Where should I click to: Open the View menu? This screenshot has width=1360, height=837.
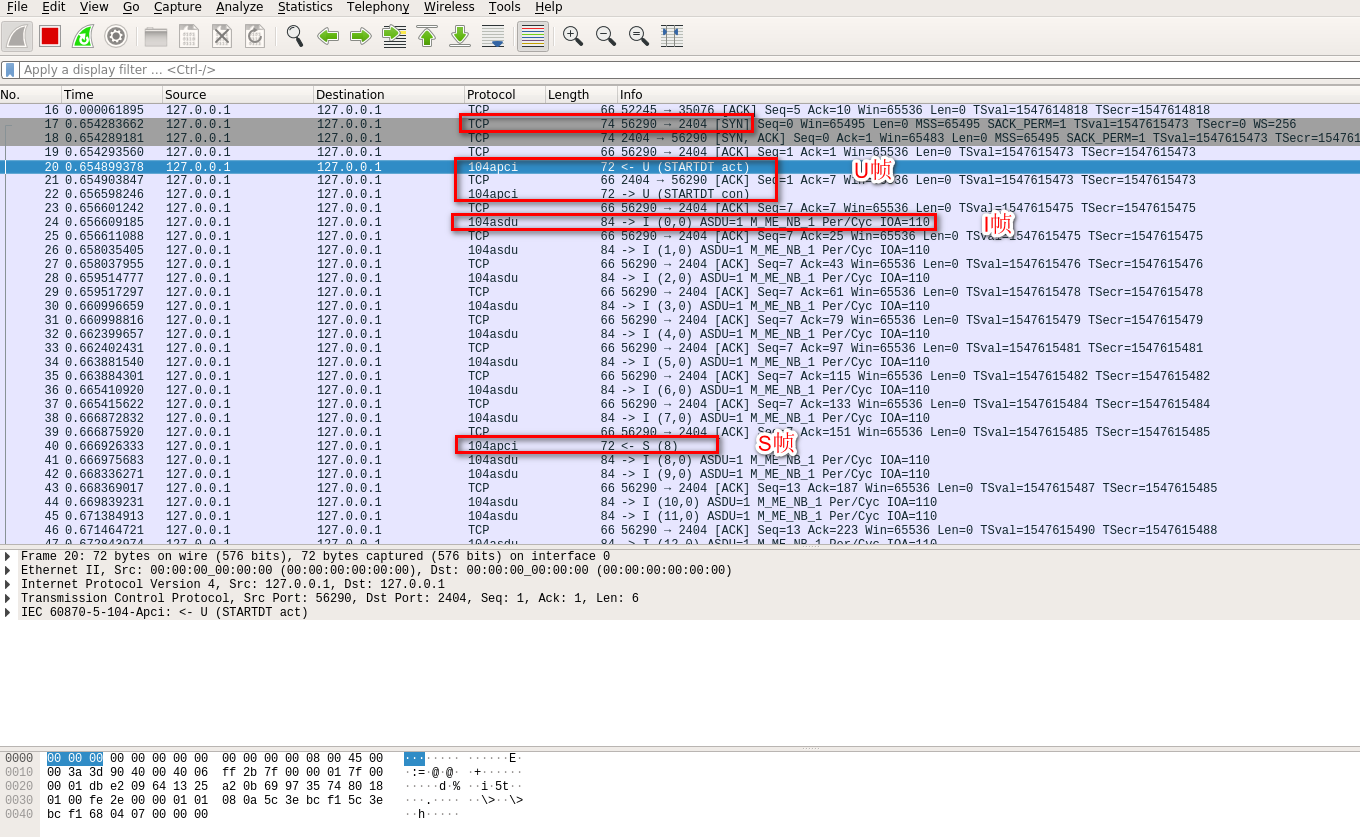(94, 7)
